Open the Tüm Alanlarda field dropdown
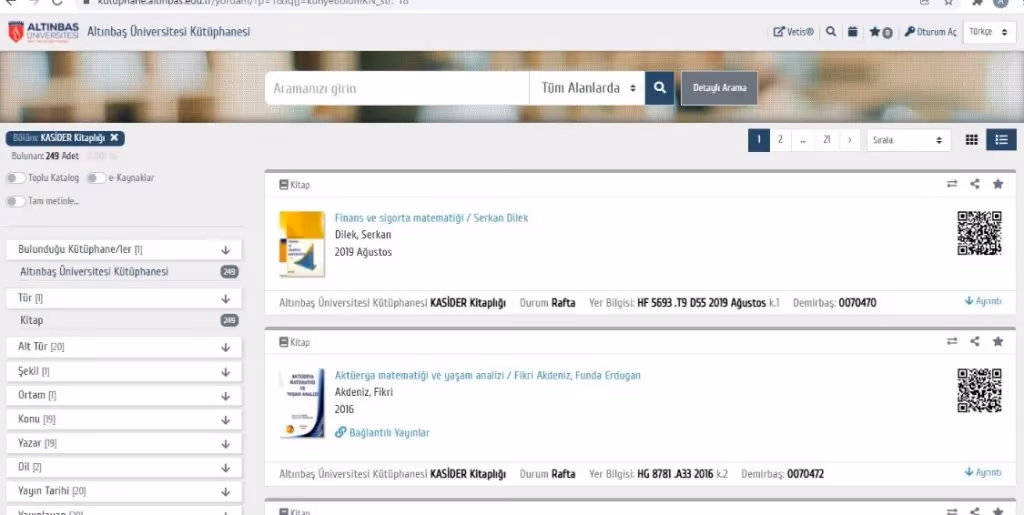Screen dimensions: 1024x515 point(587,88)
